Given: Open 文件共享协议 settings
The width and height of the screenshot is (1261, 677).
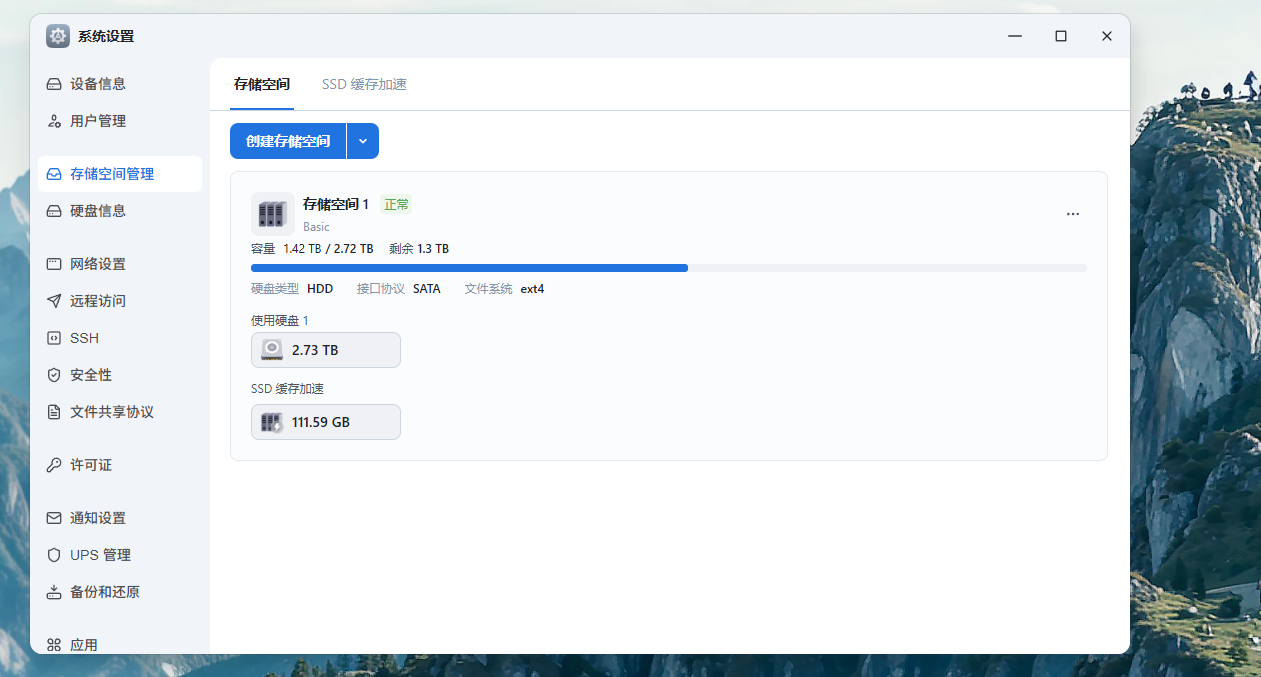Looking at the screenshot, I should click(120, 412).
